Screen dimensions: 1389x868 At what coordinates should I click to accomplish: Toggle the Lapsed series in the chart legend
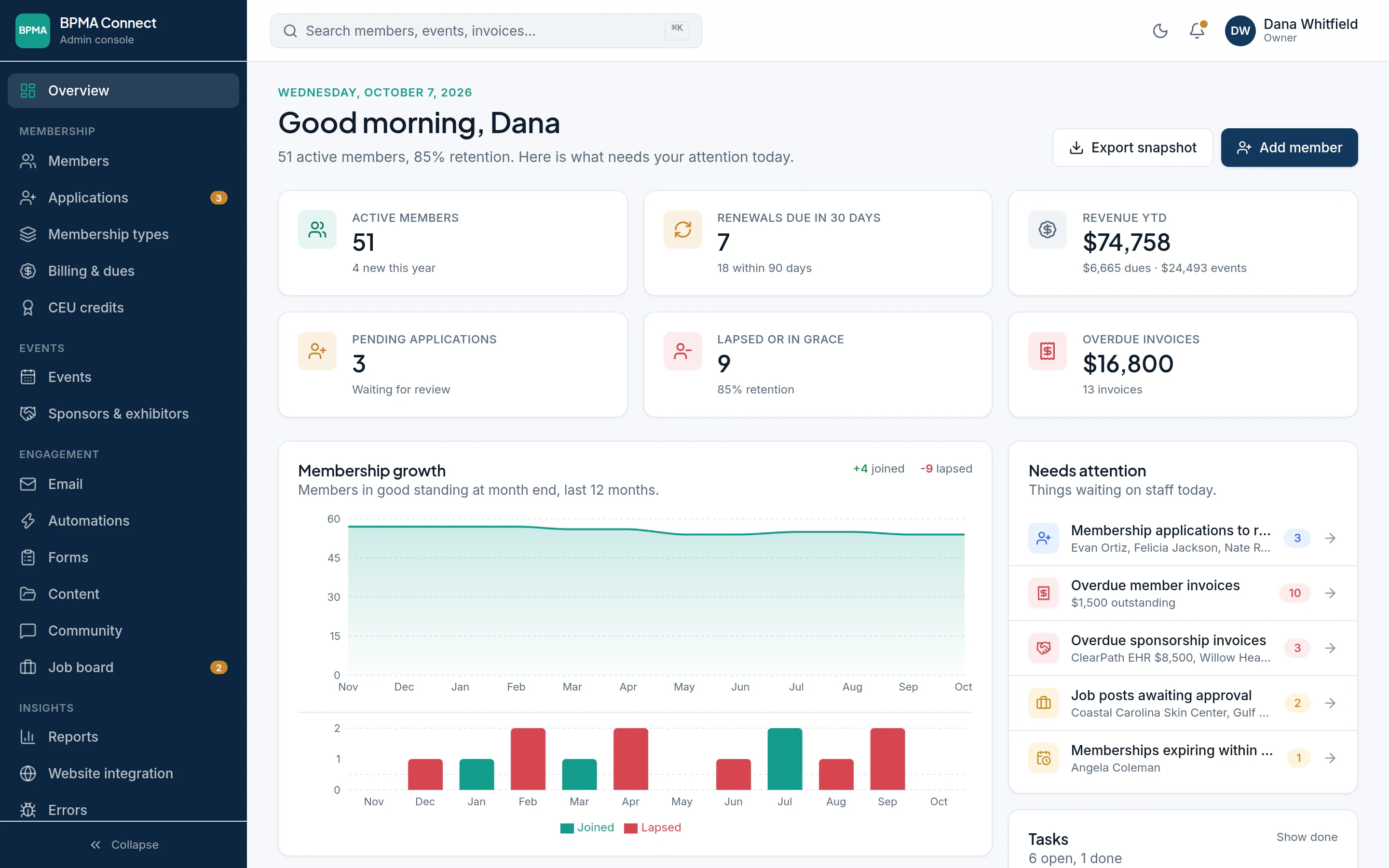pos(653,828)
